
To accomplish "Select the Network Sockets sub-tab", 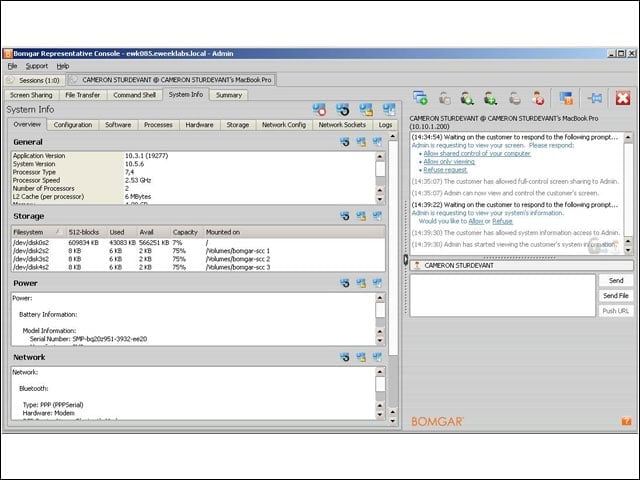I will pos(342,125).
